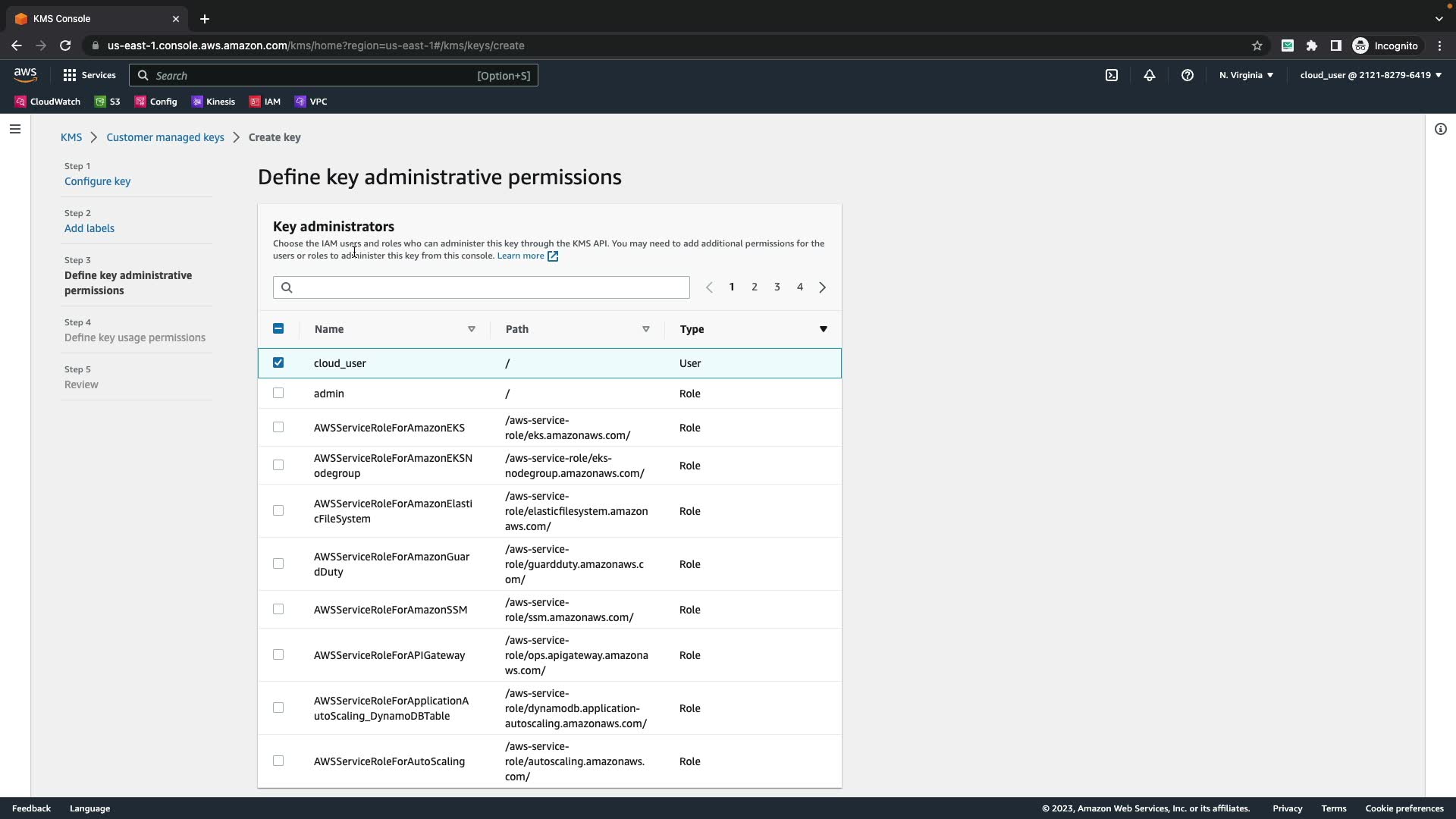Screen dimensions: 1456x819
Task: Toggle the left navigation hamburger menu
Action: pyautogui.click(x=14, y=129)
